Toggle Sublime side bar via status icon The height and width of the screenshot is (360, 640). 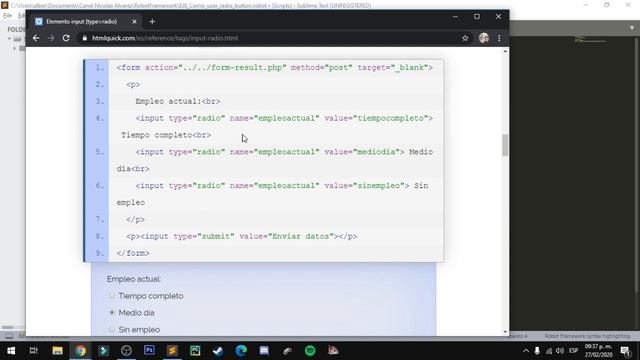9,336
